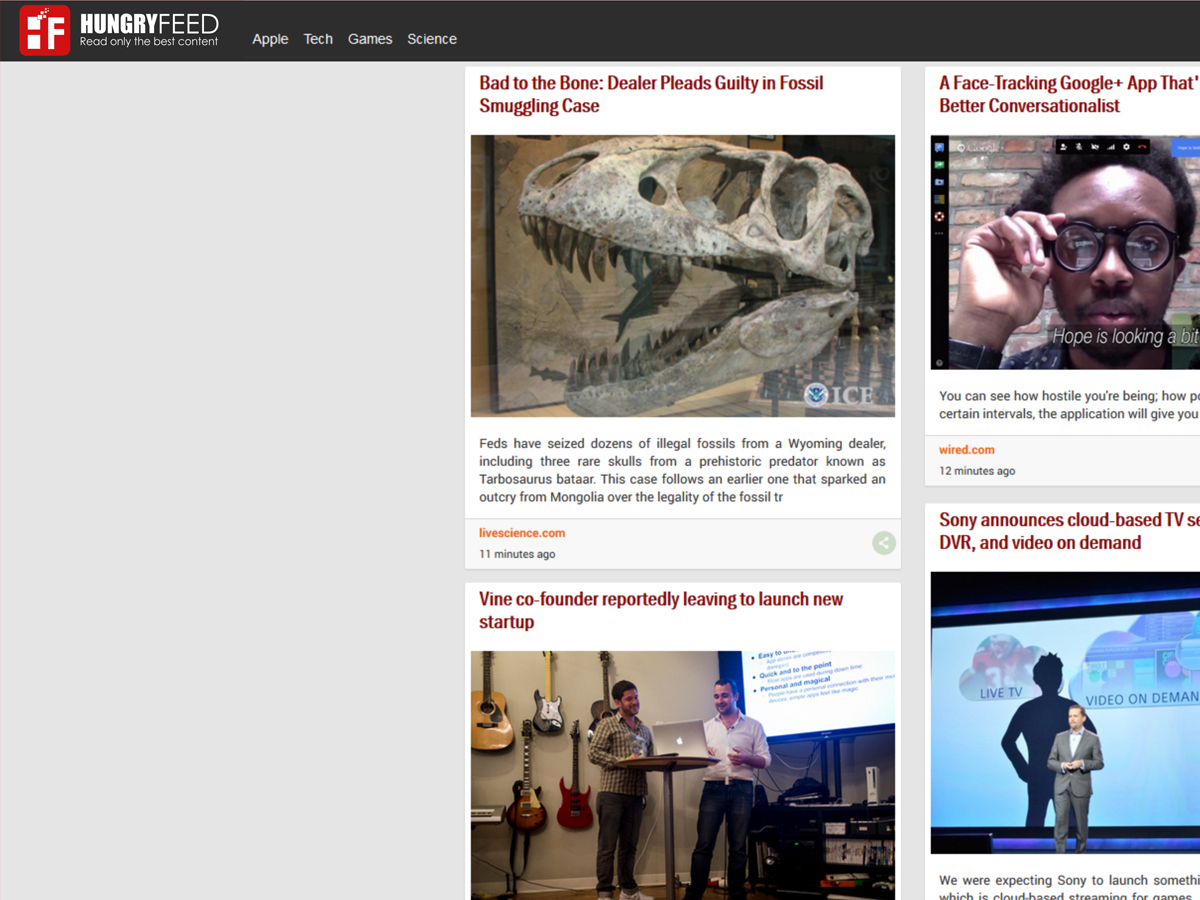Image resolution: width=1200 pixels, height=900 pixels.
Task: Open Sony cloud-based TV headline
Action: tap(1069, 531)
